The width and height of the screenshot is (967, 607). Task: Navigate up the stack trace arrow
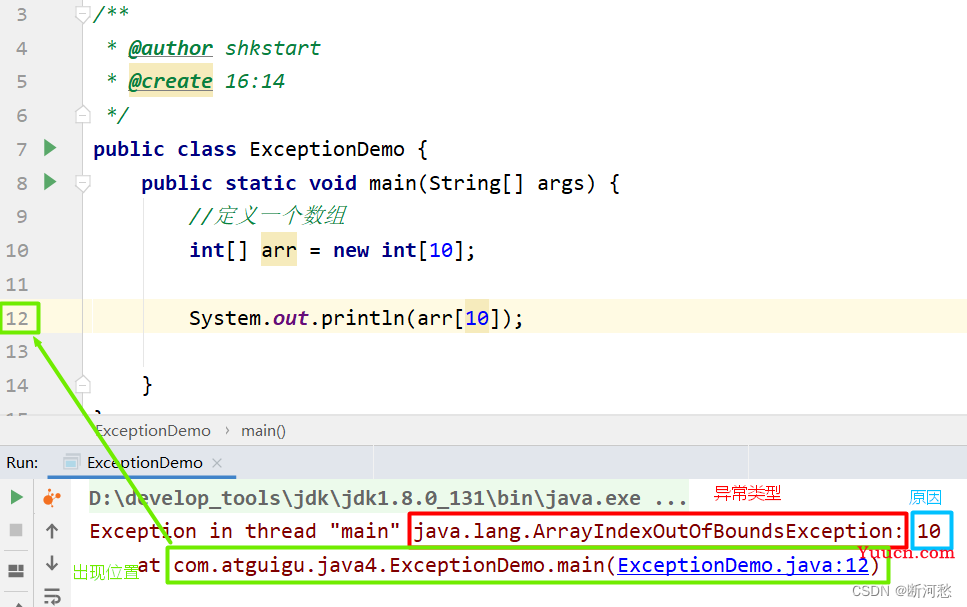(x=52, y=531)
